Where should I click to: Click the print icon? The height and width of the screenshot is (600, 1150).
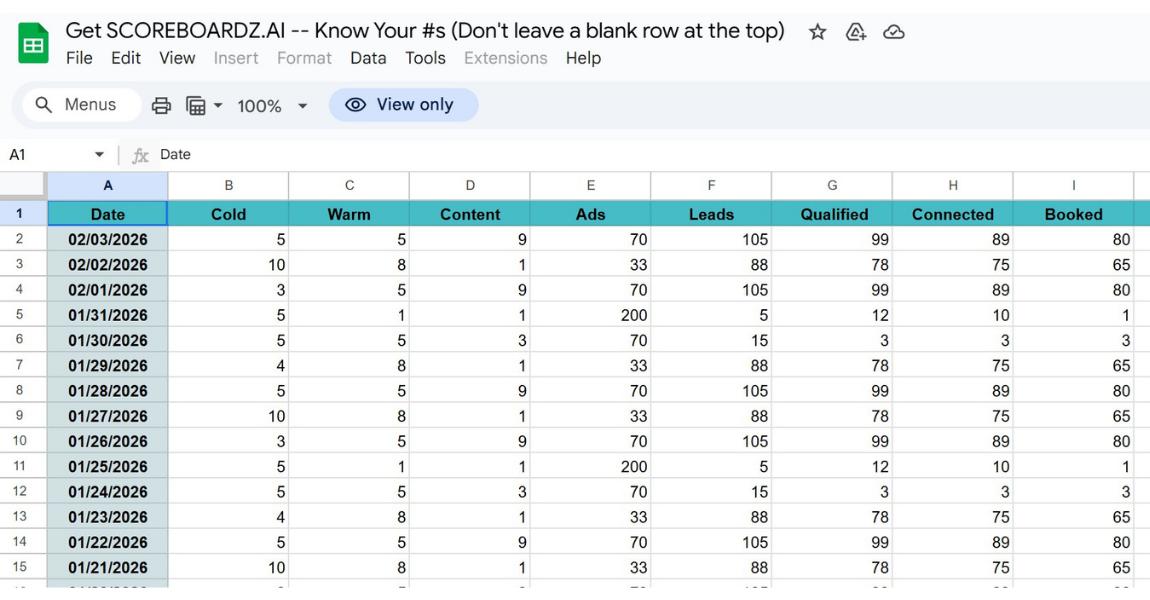161,106
